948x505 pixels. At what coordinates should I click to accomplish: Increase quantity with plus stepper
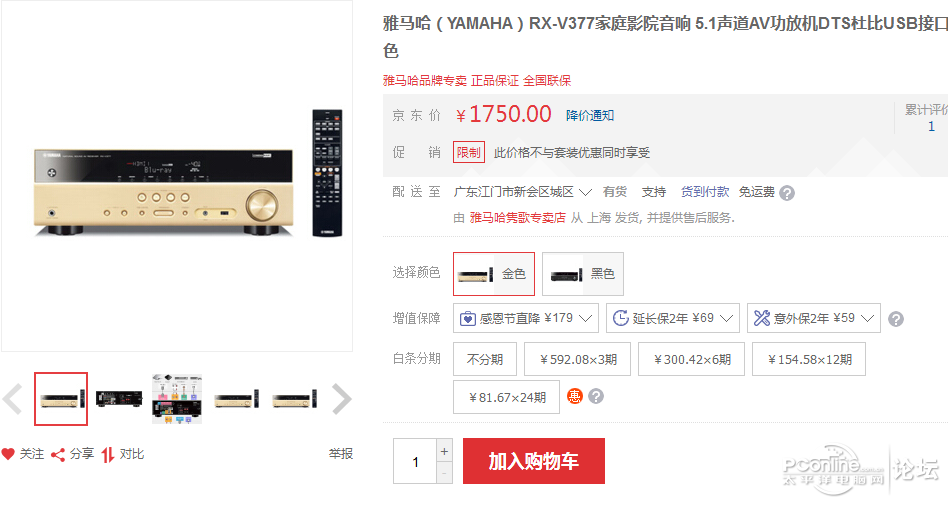click(x=444, y=451)
